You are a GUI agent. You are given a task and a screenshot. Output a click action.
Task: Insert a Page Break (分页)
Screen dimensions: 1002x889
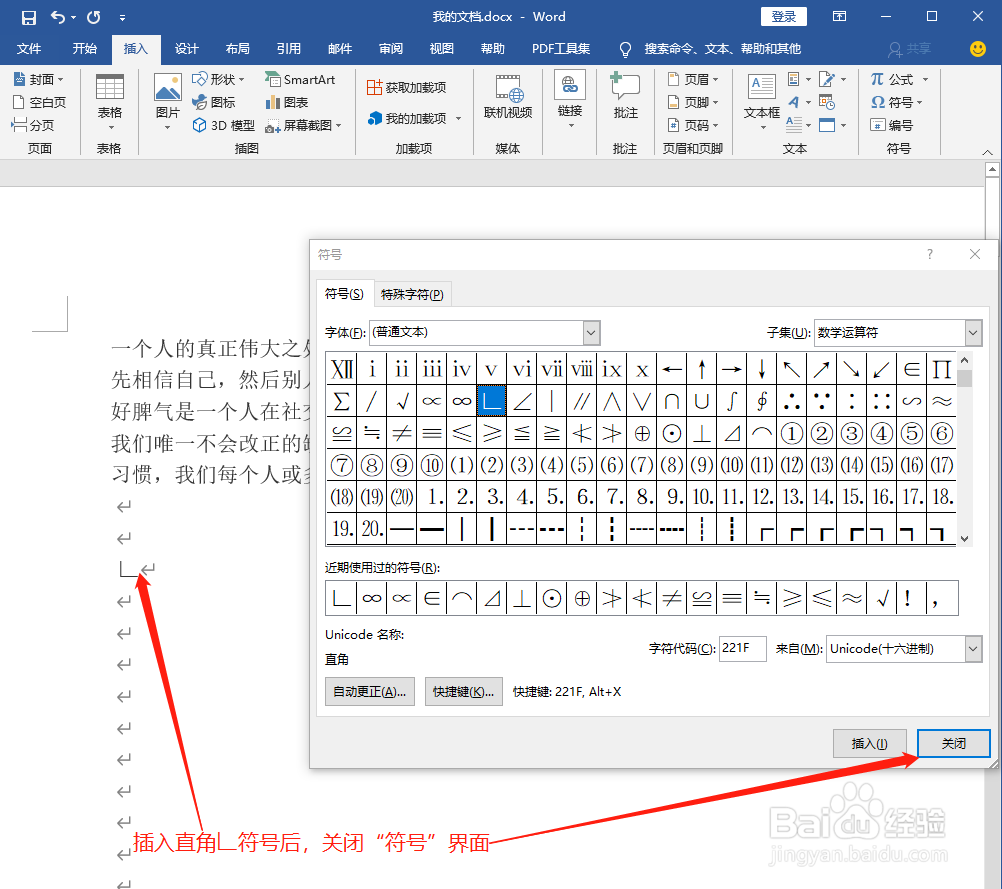[33, 125]
